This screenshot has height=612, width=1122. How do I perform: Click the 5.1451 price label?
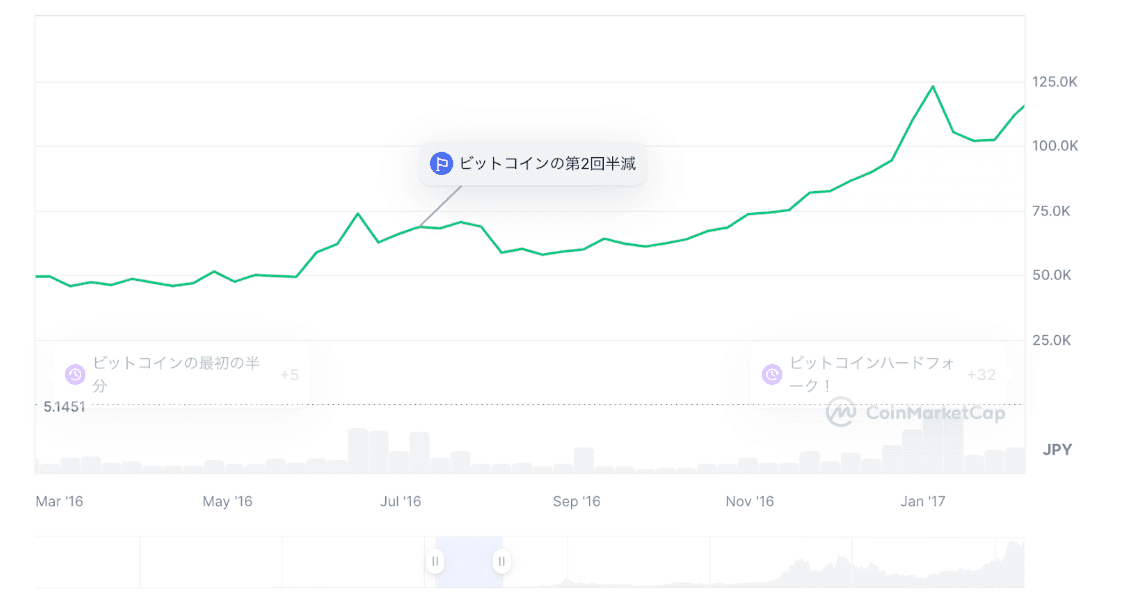(x=64, y=407)
